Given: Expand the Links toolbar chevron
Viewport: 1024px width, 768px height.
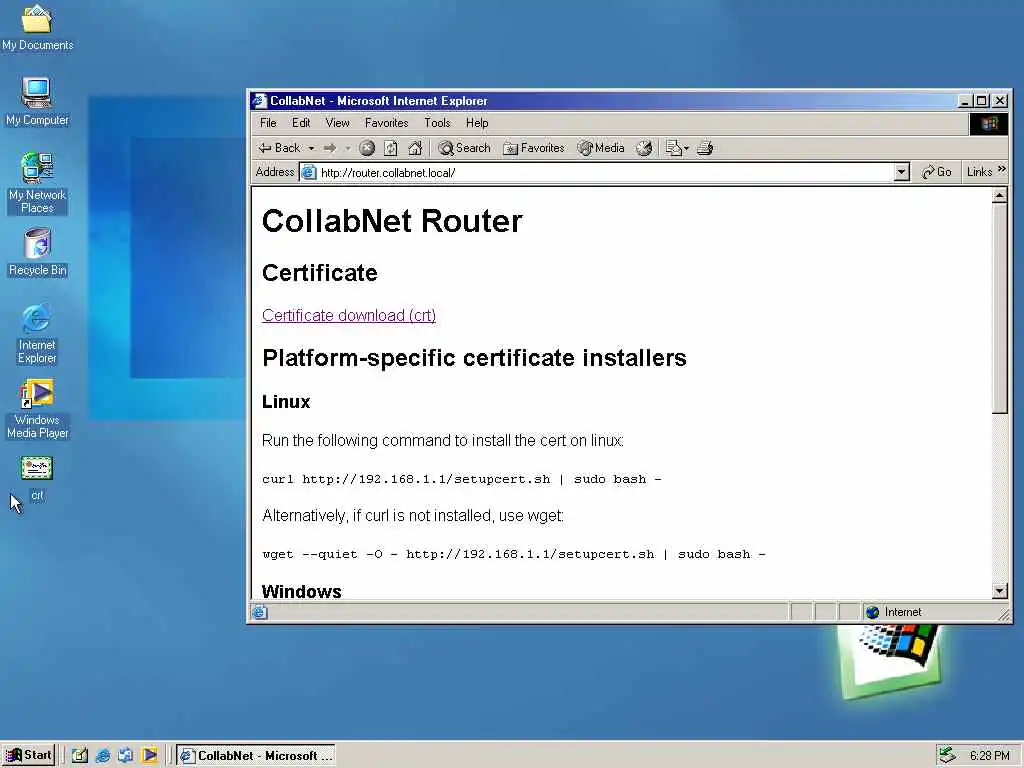Looking at the screenshot, I should point(1002,169).
